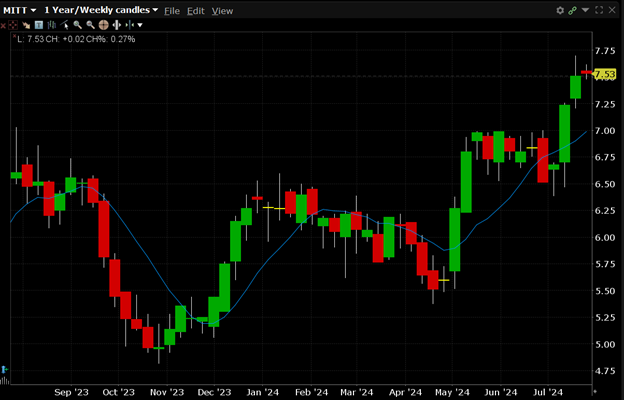Click the round target crosshair icon
The width and height of the screenshot is (624, 400).
point(103,25)
